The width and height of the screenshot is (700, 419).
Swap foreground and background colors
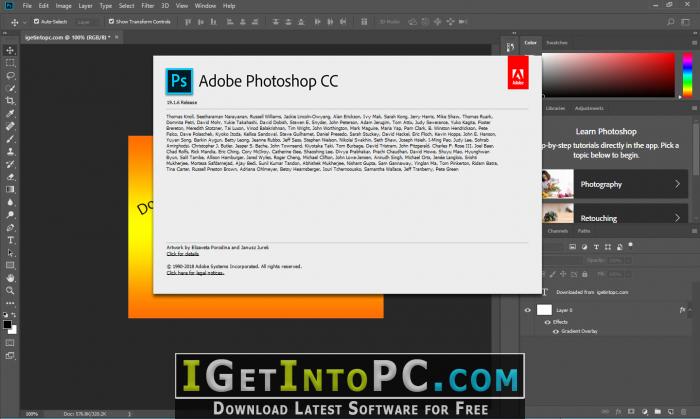[x=14, y=315]
